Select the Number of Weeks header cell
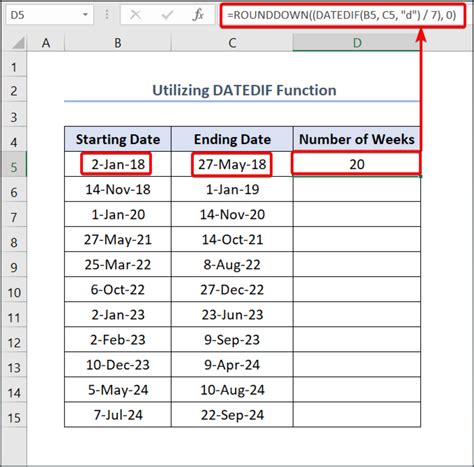This screenshot has height=467, width=474. pos(357,139)
